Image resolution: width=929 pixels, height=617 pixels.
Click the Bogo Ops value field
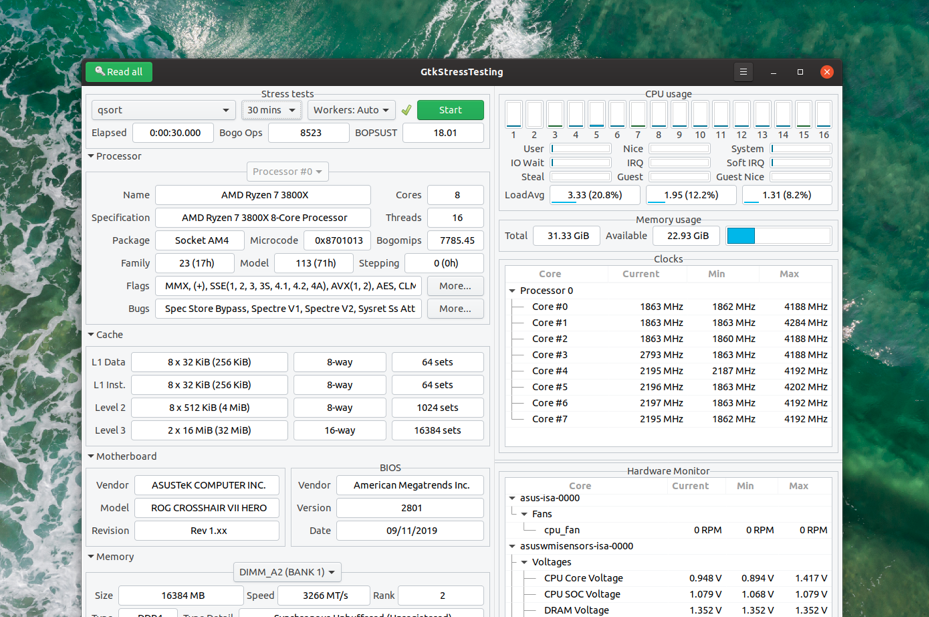309,133
